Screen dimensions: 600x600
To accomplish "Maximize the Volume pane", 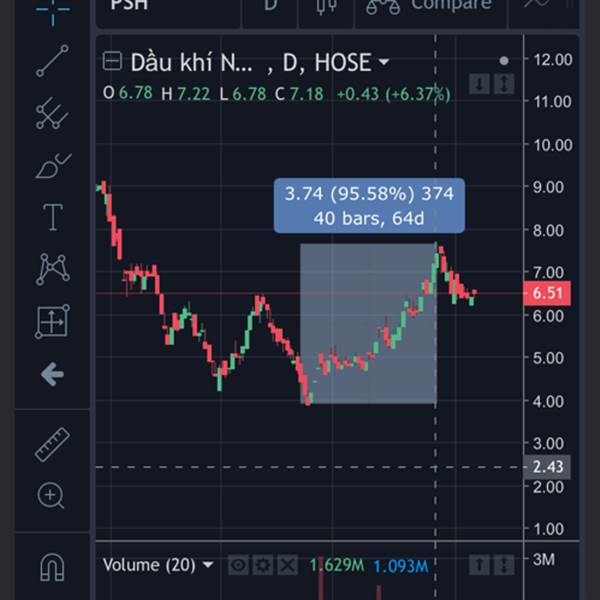I will pos(504,565).
